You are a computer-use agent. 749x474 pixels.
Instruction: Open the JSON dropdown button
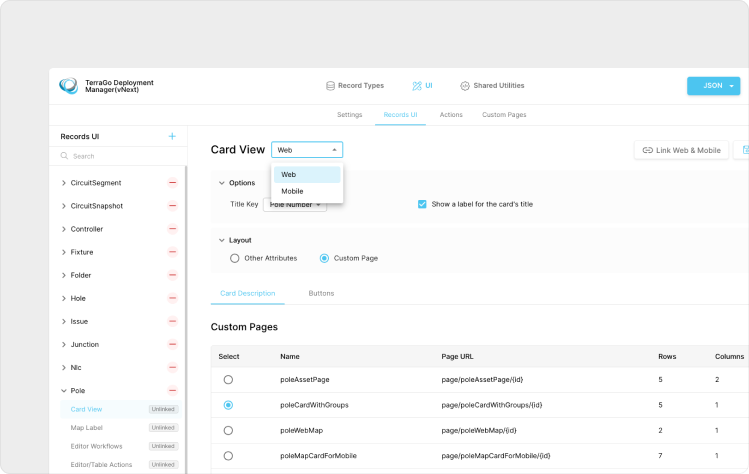[713, 86]
